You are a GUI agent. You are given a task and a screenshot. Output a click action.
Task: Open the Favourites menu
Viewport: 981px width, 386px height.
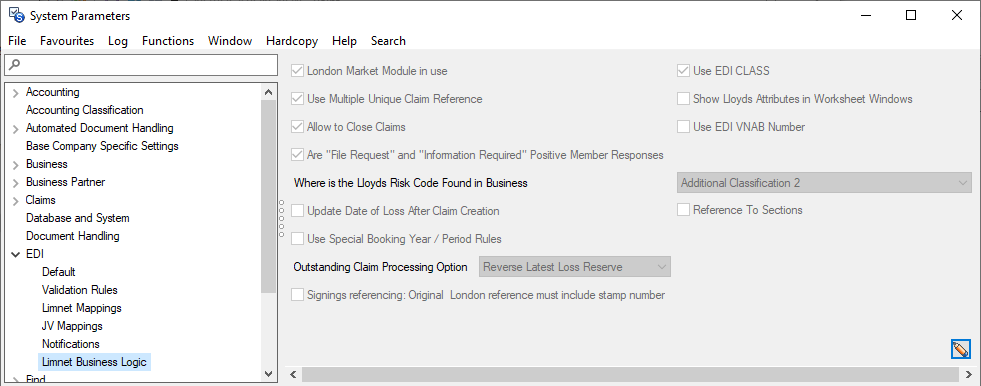[67, 41]
